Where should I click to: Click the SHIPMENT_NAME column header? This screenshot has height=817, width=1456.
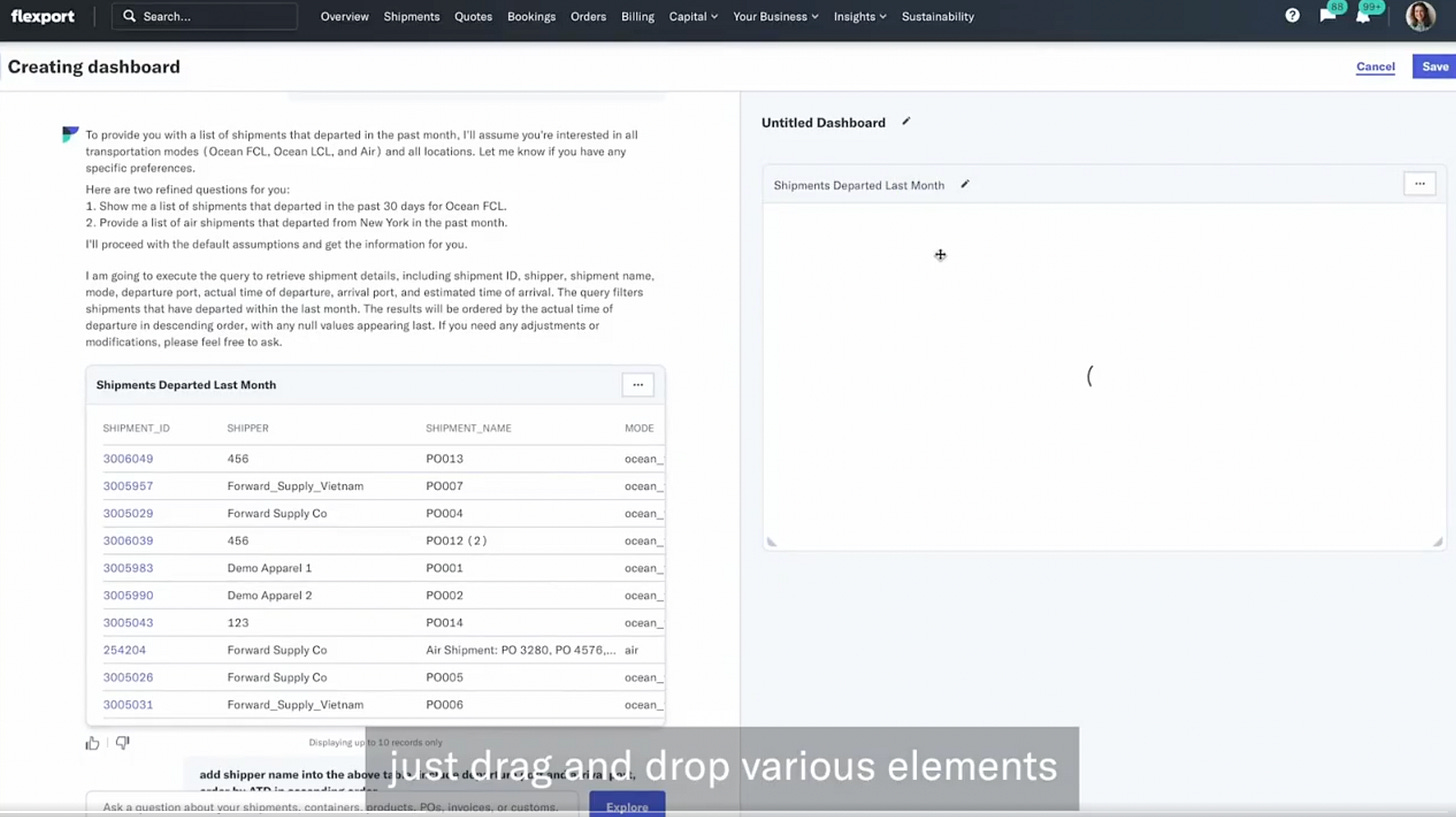coord(469,428)
